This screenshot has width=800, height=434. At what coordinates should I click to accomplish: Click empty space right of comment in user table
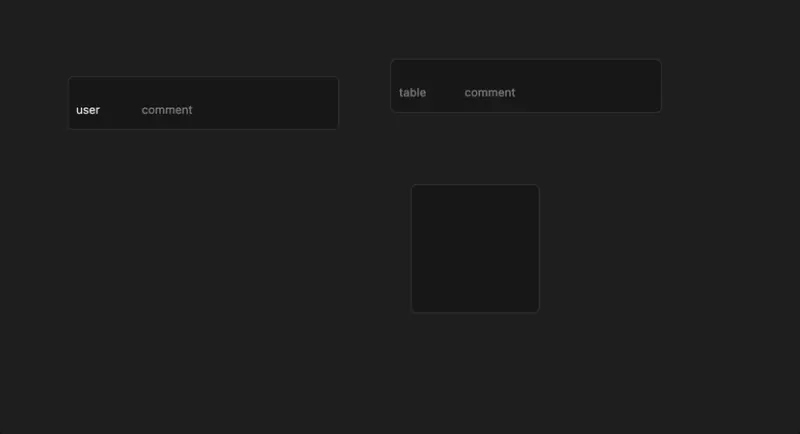click(270, 110)
